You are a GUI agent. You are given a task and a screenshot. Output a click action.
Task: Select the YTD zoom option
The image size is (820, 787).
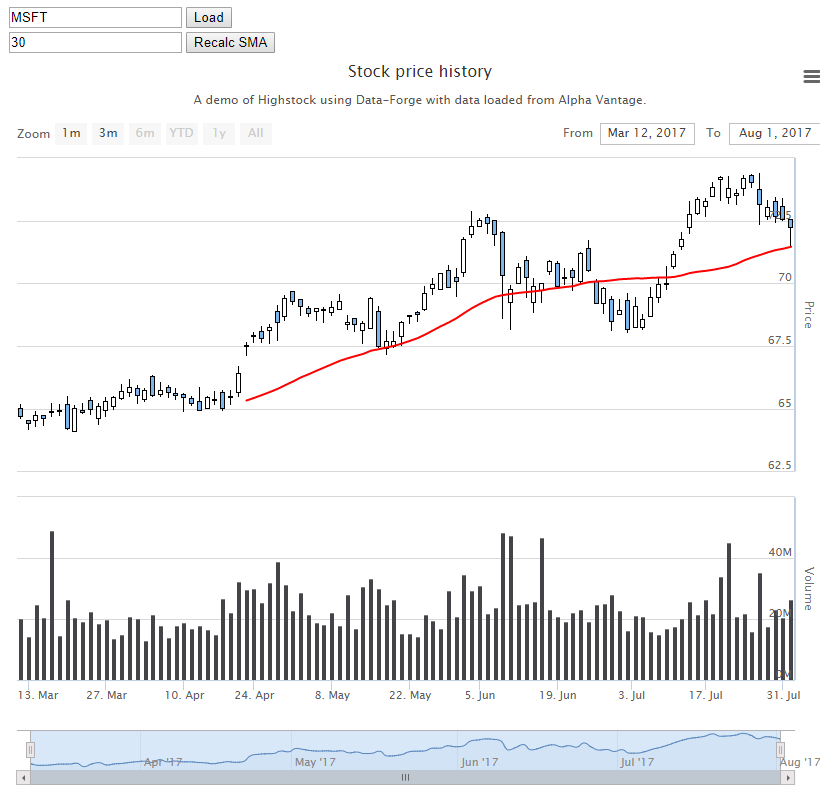[181, 133]
